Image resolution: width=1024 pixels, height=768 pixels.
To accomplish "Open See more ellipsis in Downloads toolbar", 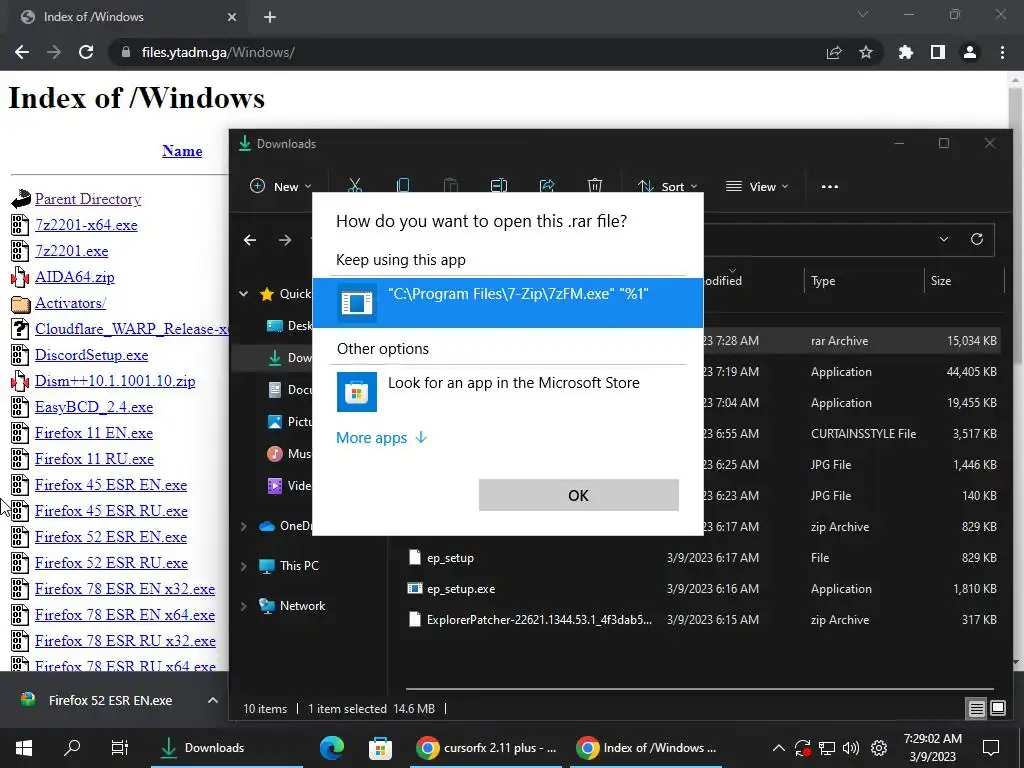I will pyautogui.click(x=829, y=187).
